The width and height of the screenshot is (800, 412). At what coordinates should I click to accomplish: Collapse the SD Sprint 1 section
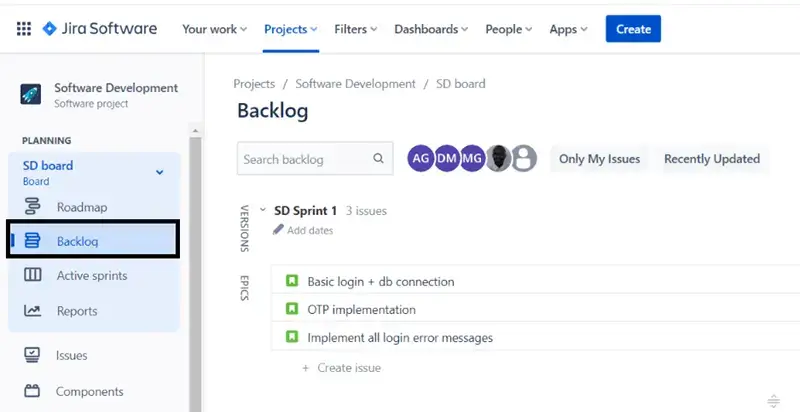[x=263, y=211]
